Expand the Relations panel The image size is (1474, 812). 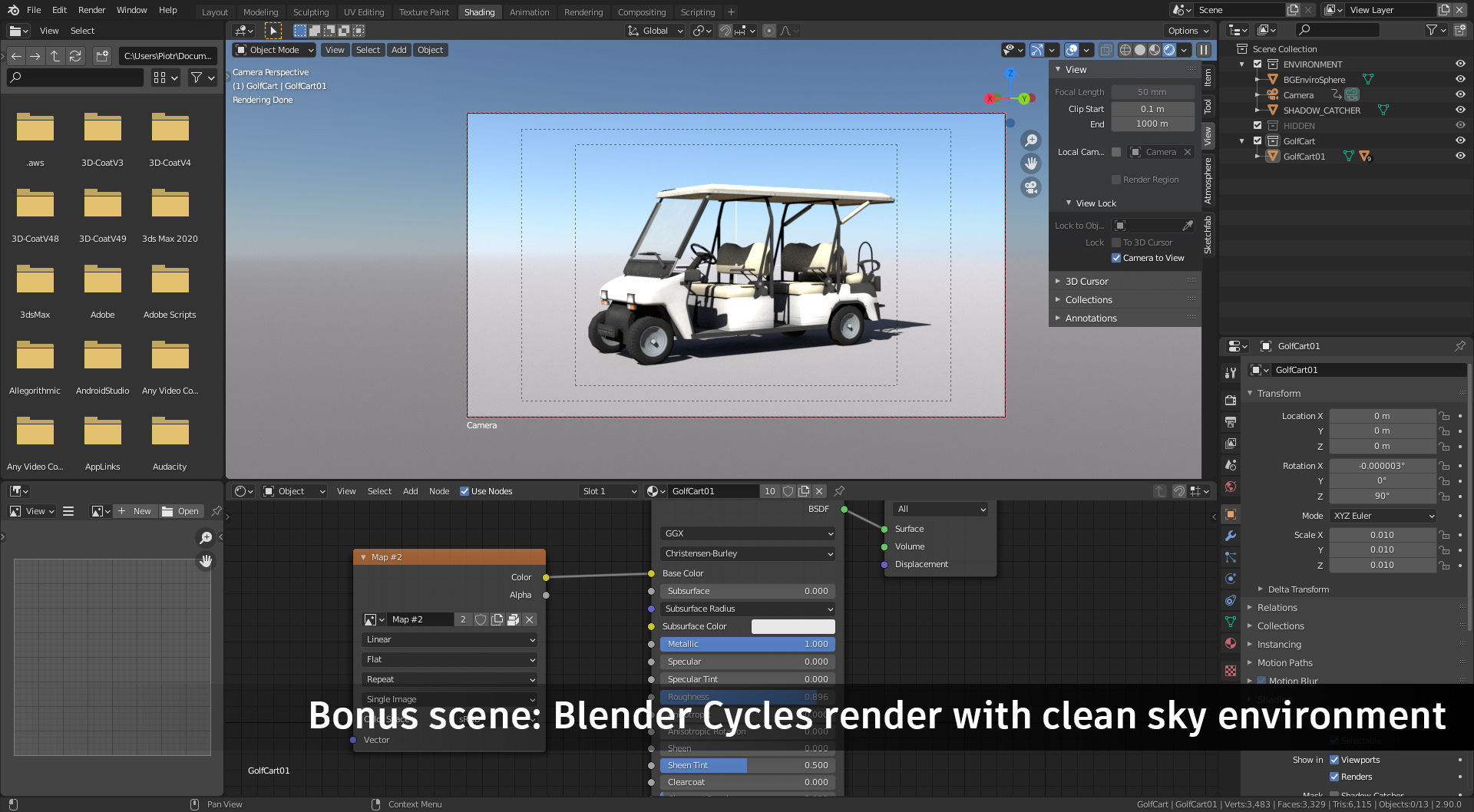[1277, 608]
